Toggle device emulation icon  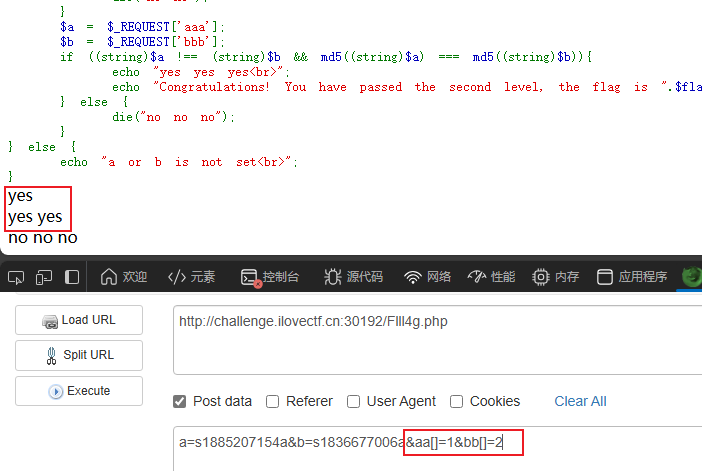pos(44,278)
